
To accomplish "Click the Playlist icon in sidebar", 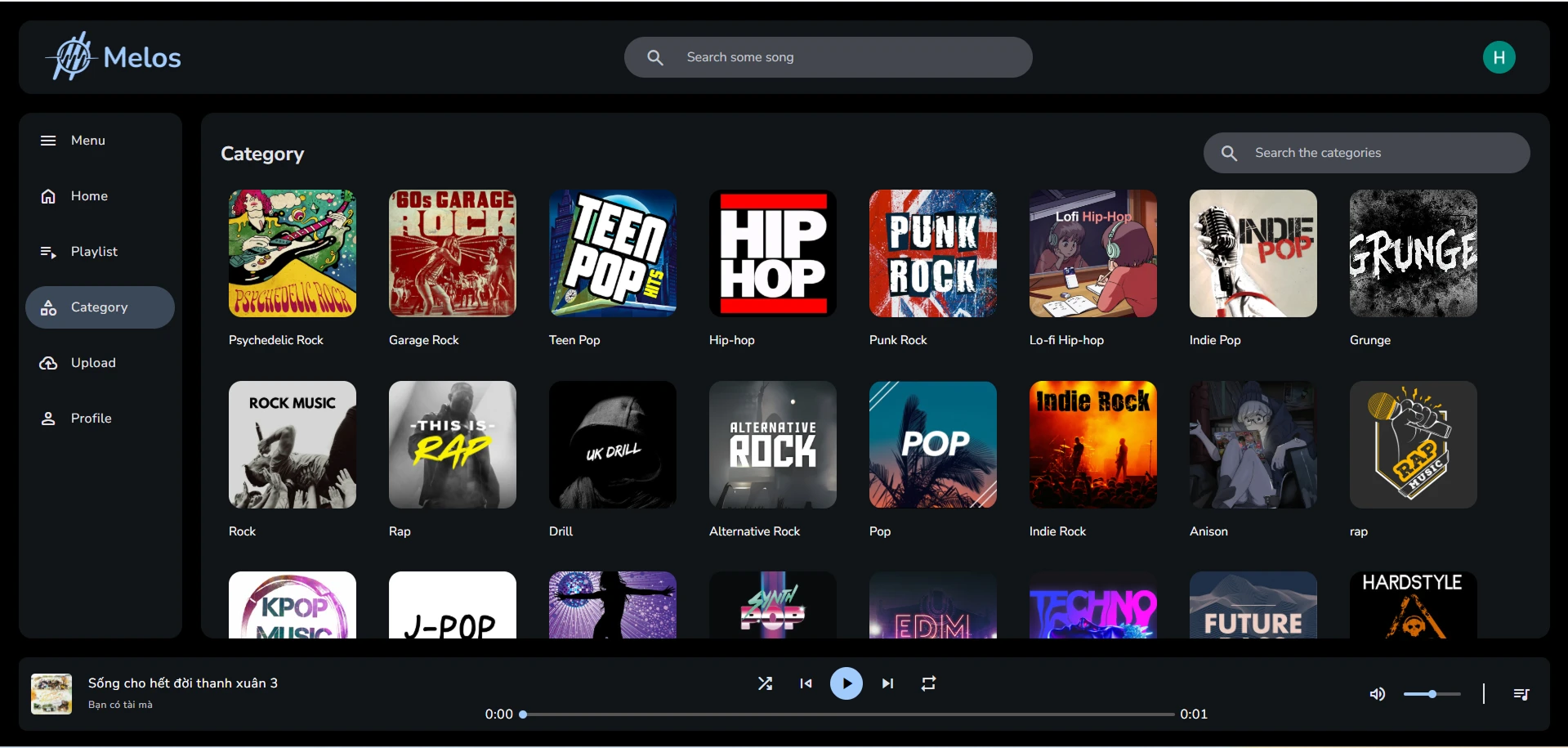I will click(x=48, y=252).
